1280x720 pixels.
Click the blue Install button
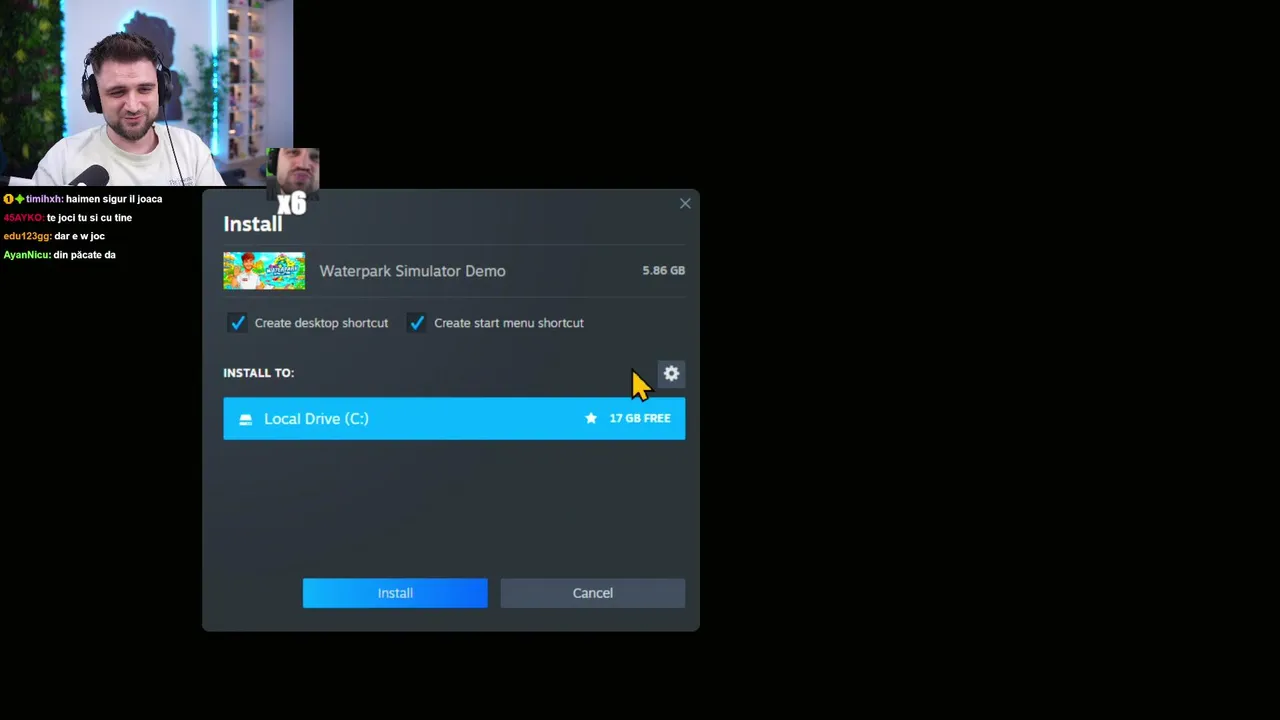395,593
